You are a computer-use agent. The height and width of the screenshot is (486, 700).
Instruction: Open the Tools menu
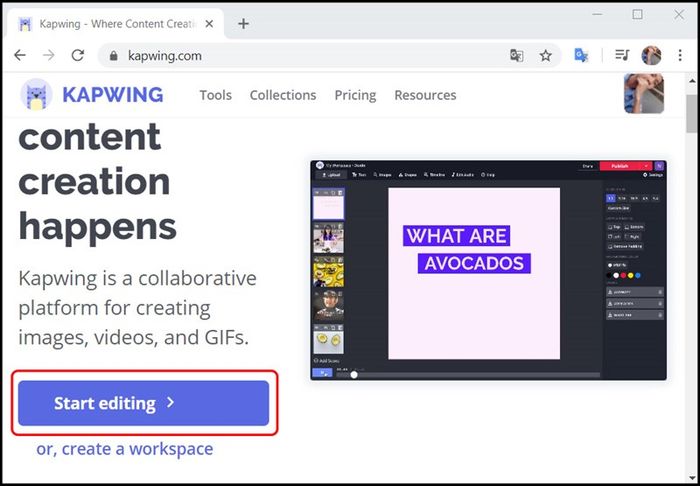point(216,95)
